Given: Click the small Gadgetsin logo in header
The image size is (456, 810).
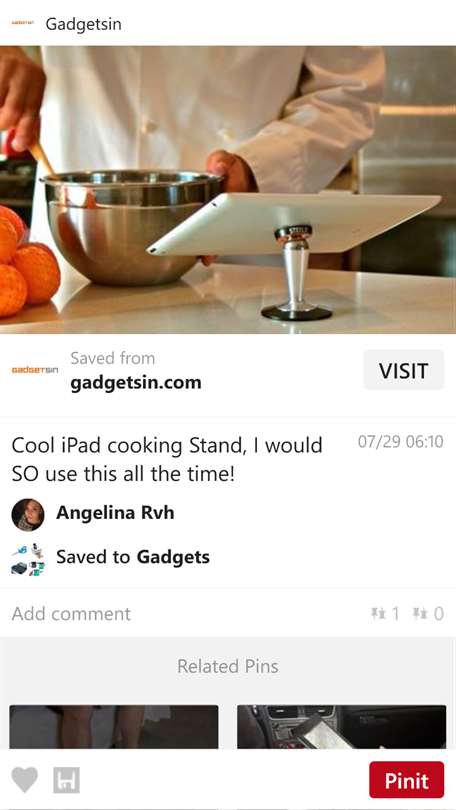Looking at the screenshot, I should tap(22, 23).
